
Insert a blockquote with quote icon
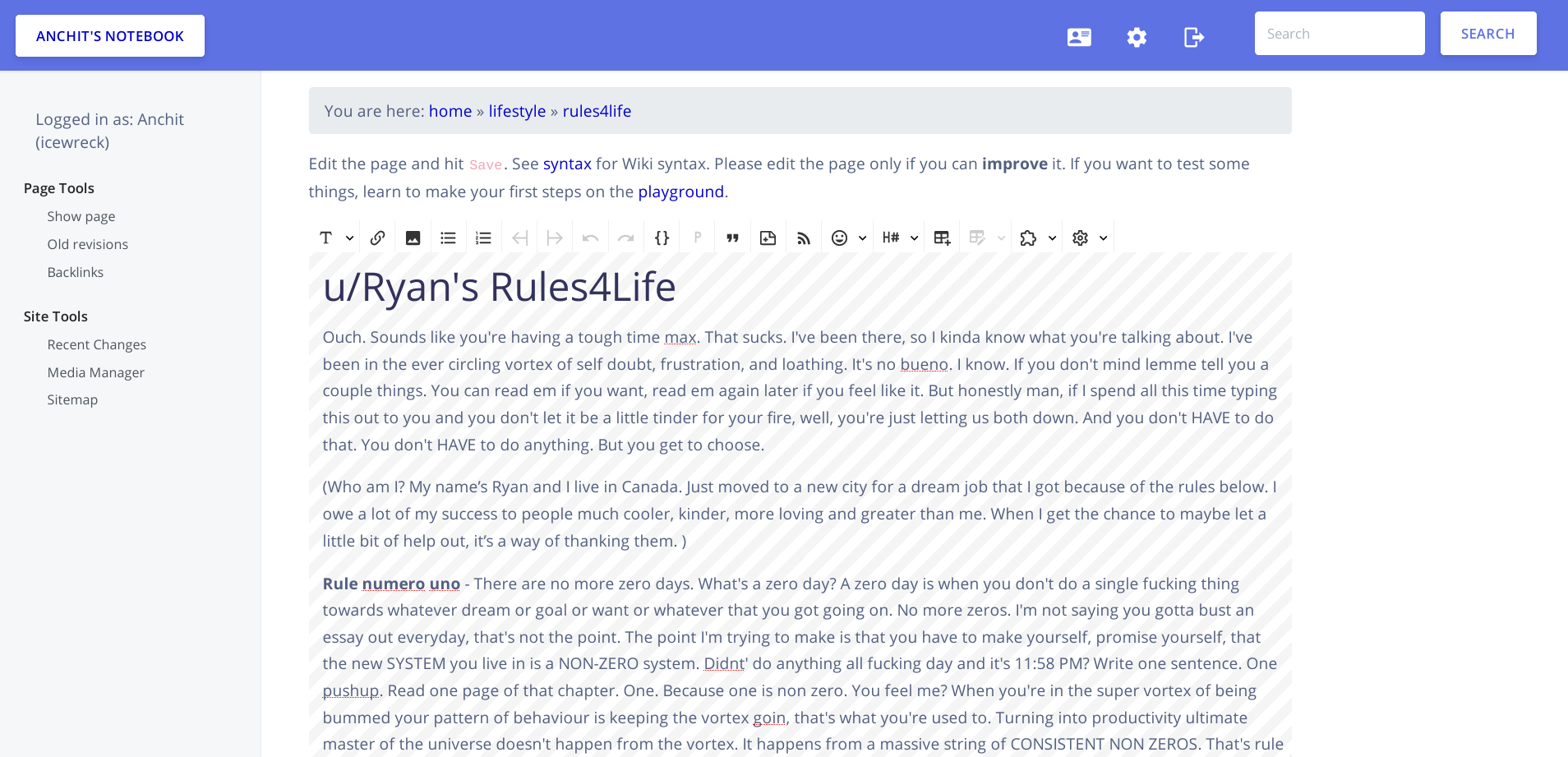pyautogui.click(x=732, y=238)
